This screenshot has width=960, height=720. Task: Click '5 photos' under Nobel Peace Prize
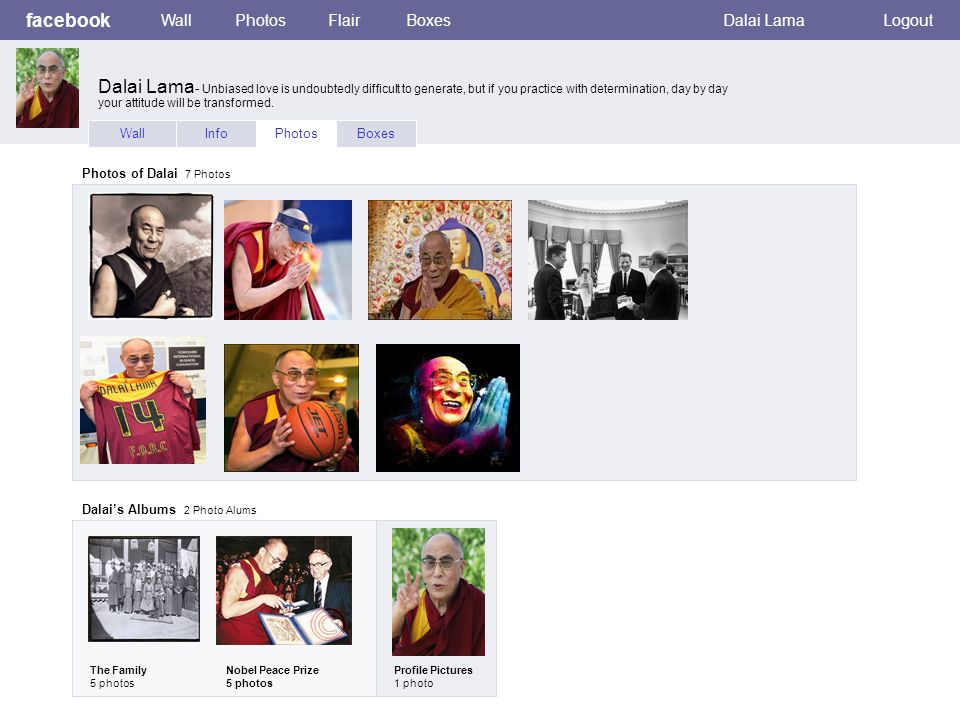coord(249,683)
